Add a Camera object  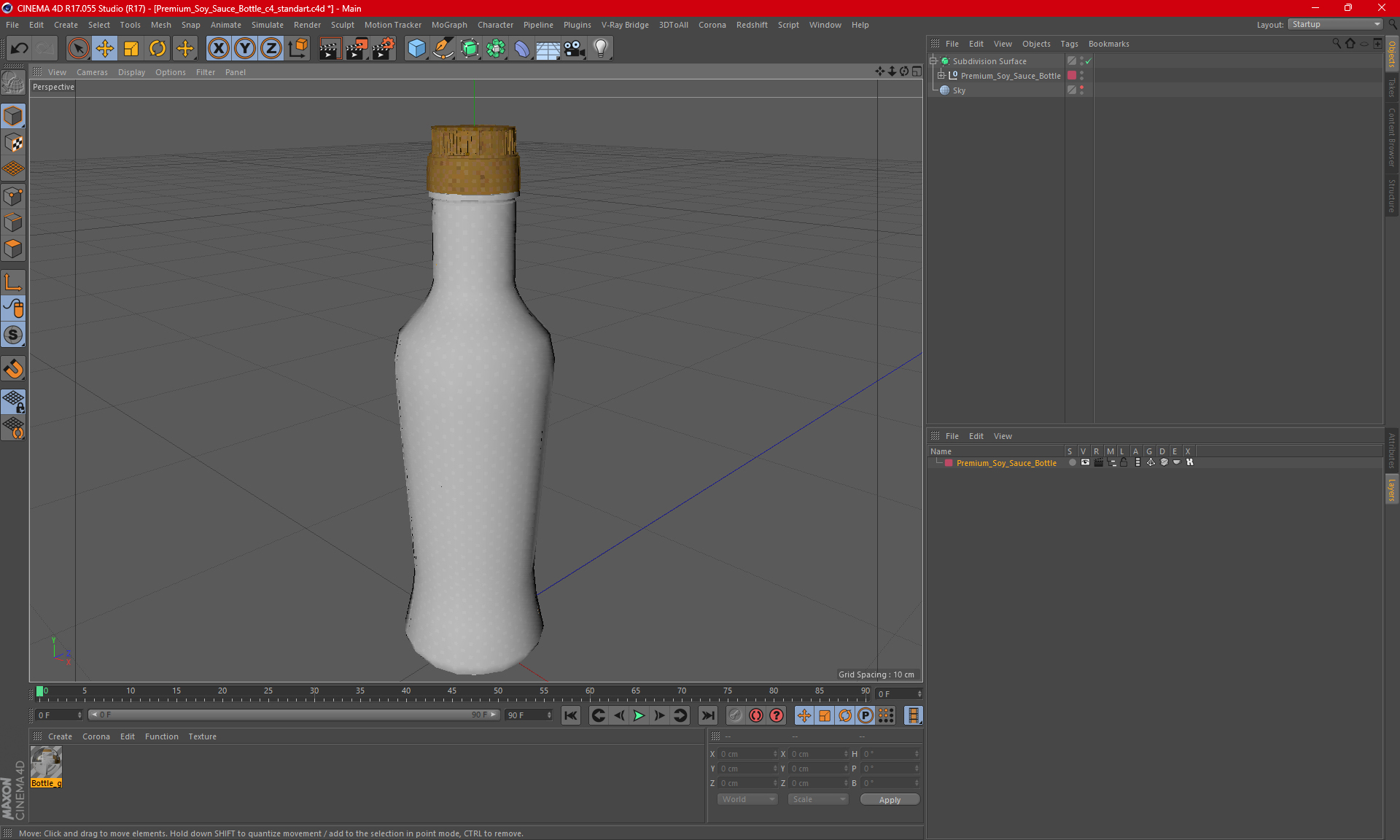point(575,49)
